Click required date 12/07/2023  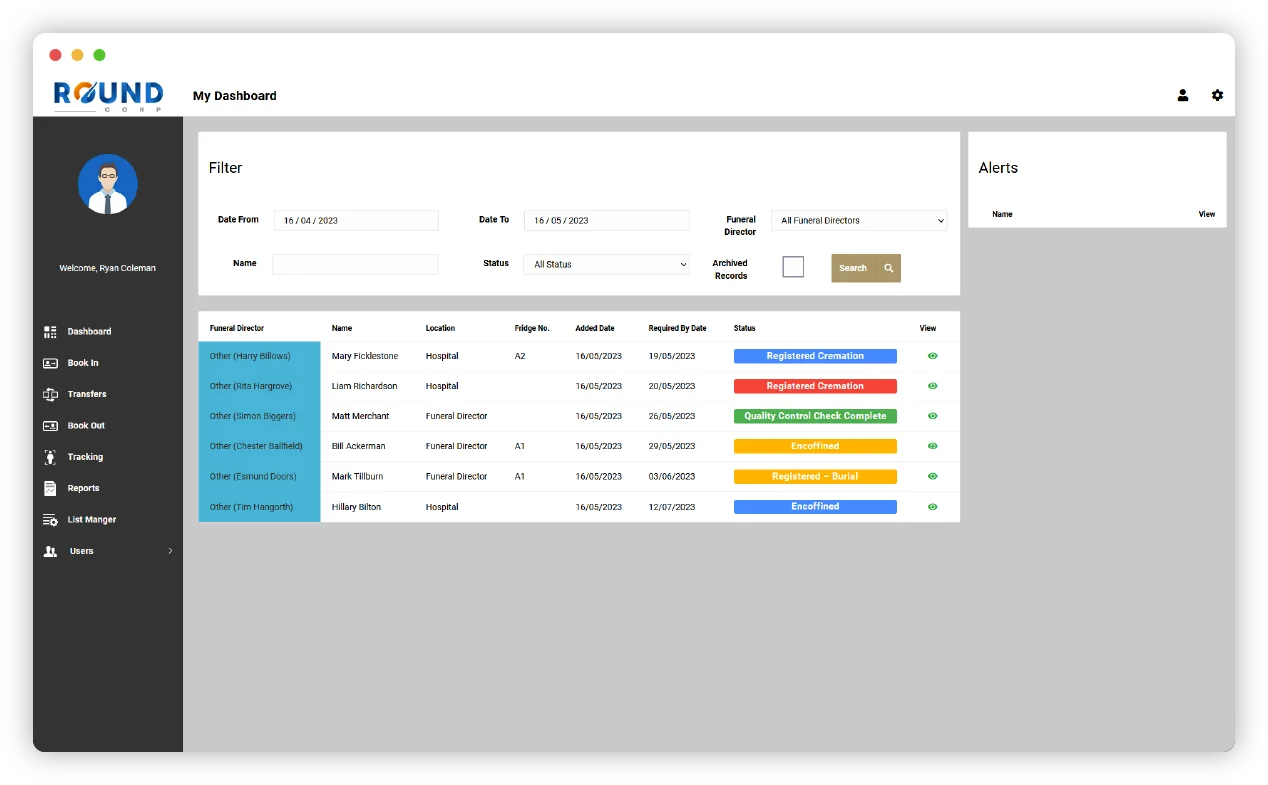[672, 507]
